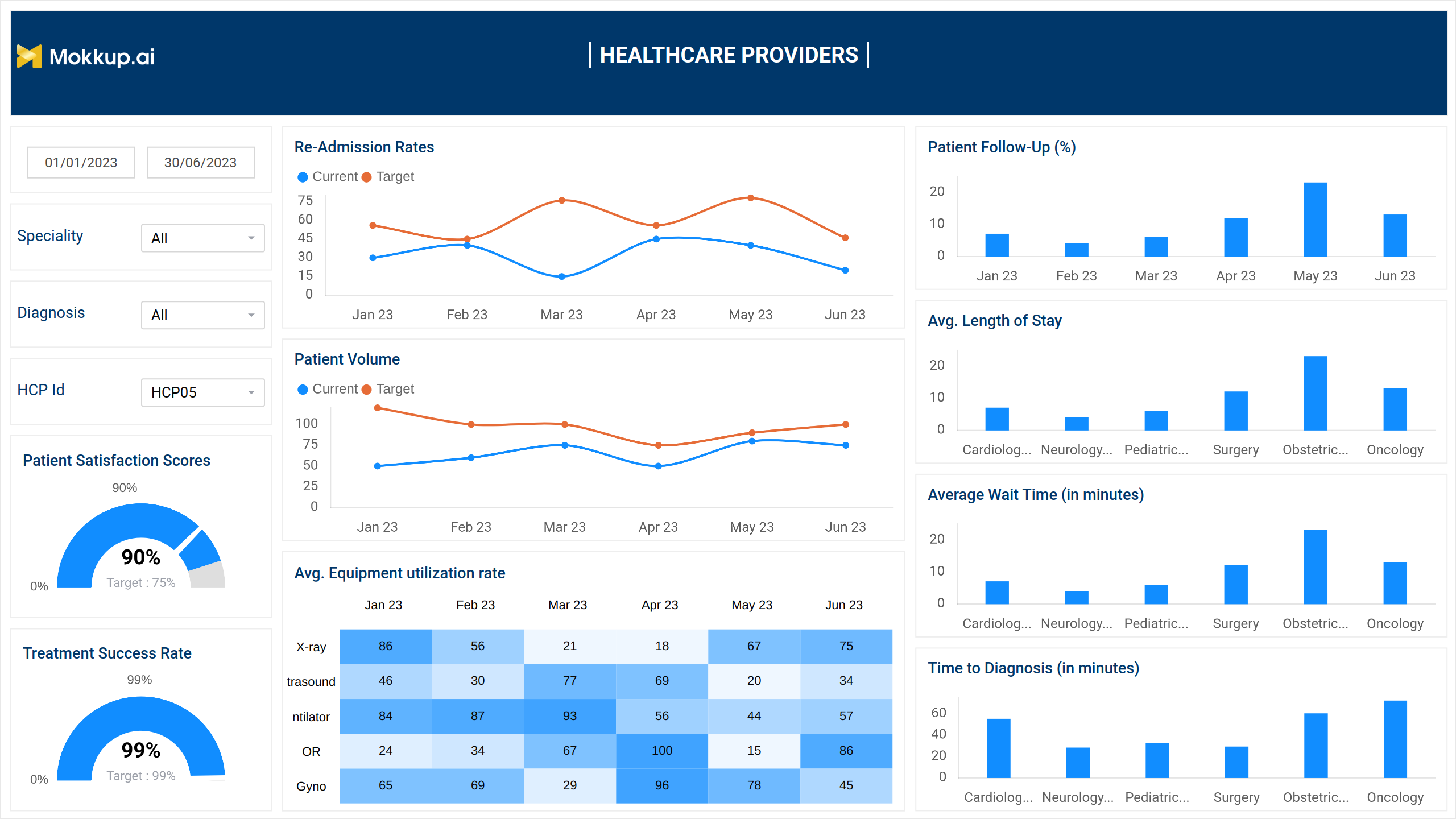Click the Obstetric bar in Avg. Length of Stay
This screenshot has width=1456, height=819.
point(1316,394)
